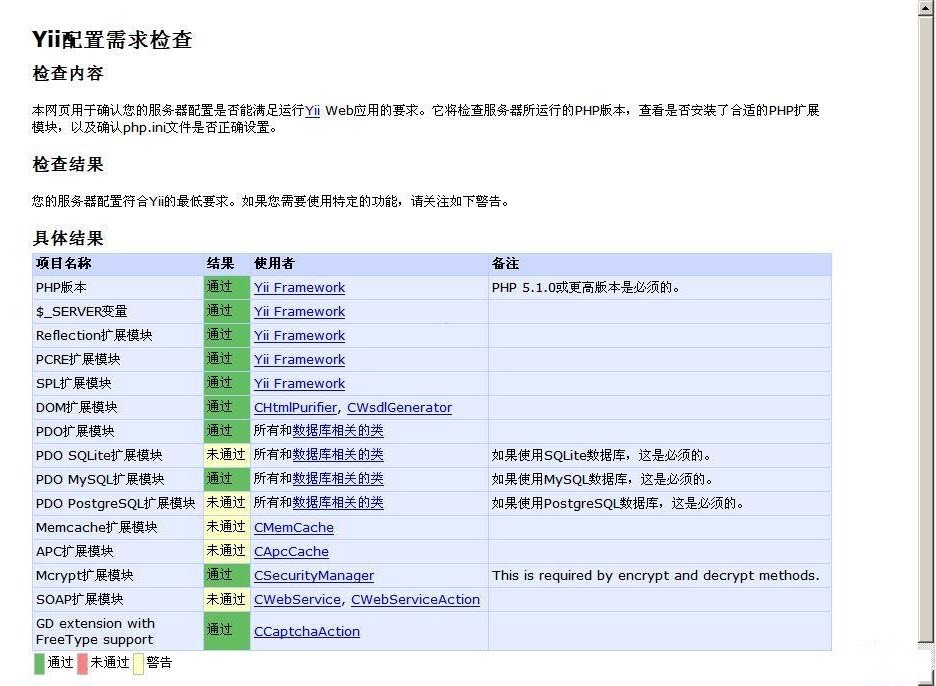Click the CApcCache link
Screen dimensions: 936x686
(x=290, y=551)
